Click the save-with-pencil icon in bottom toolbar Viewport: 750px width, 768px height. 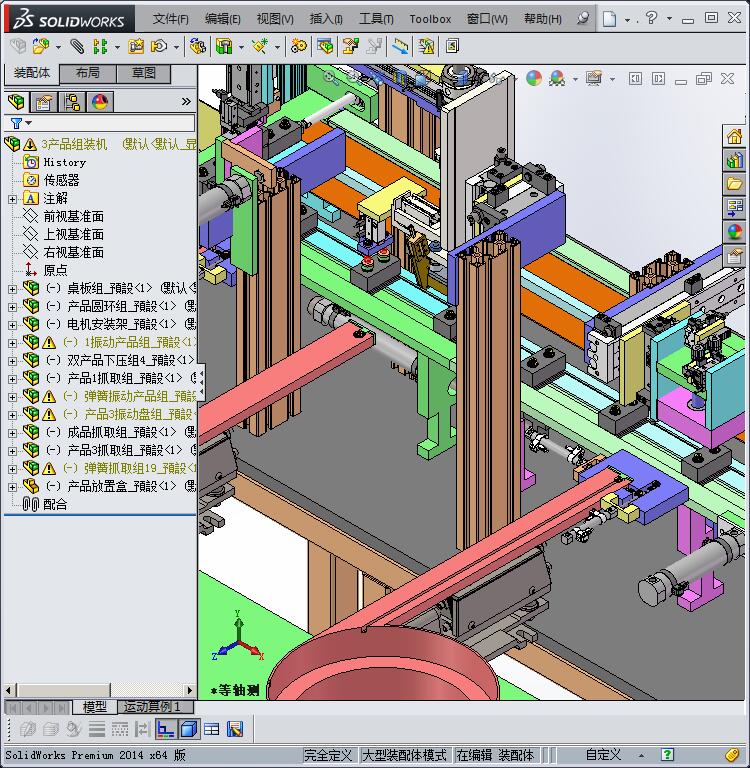[235, 729]
